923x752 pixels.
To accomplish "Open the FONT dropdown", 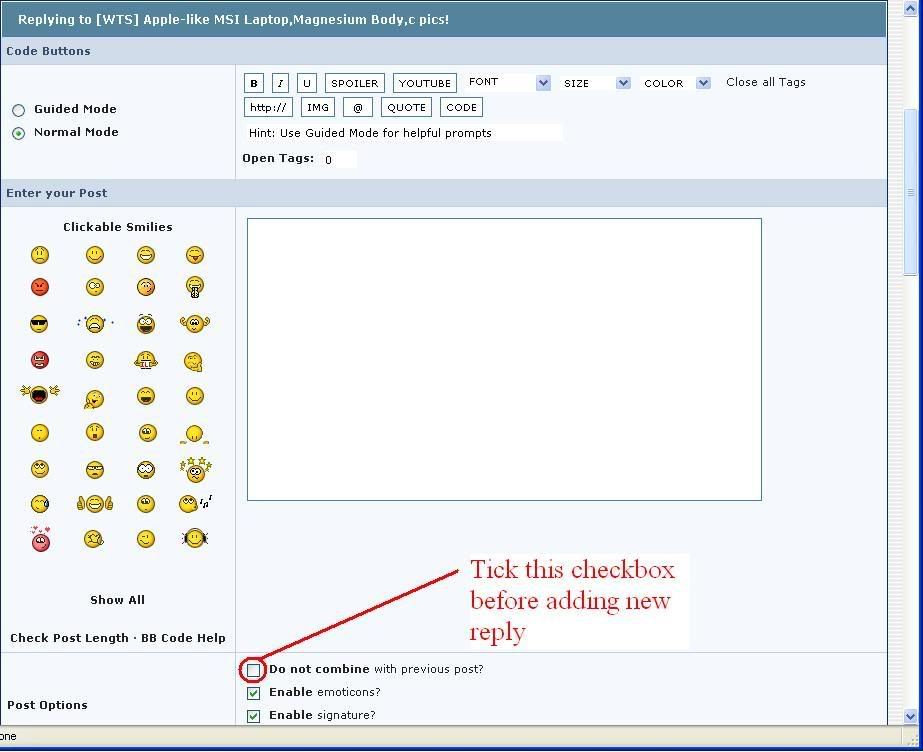I will (x=543, y=83).
